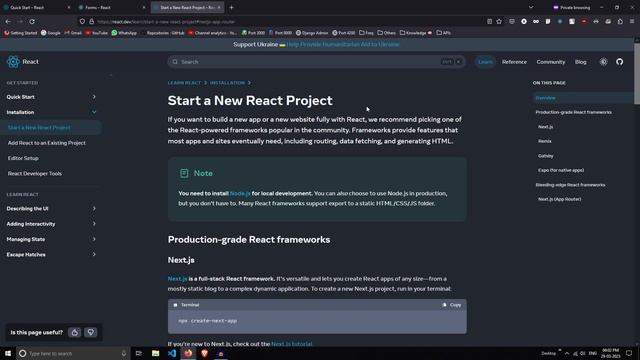Image resolution: width=640 pixels, height=360 pixels.
Task: Open the Reference nav item
Action: coord(514,62)
